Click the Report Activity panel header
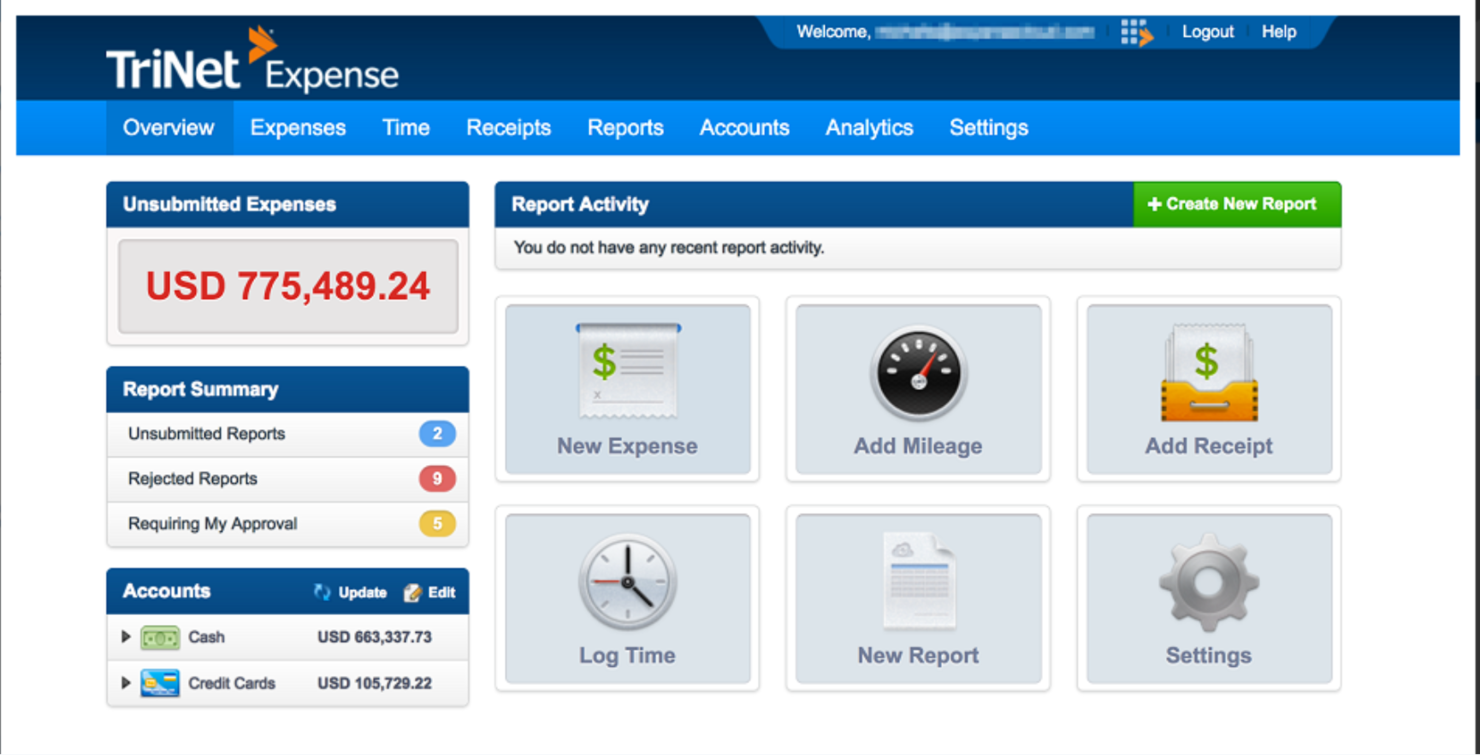 tap(815, 204)
